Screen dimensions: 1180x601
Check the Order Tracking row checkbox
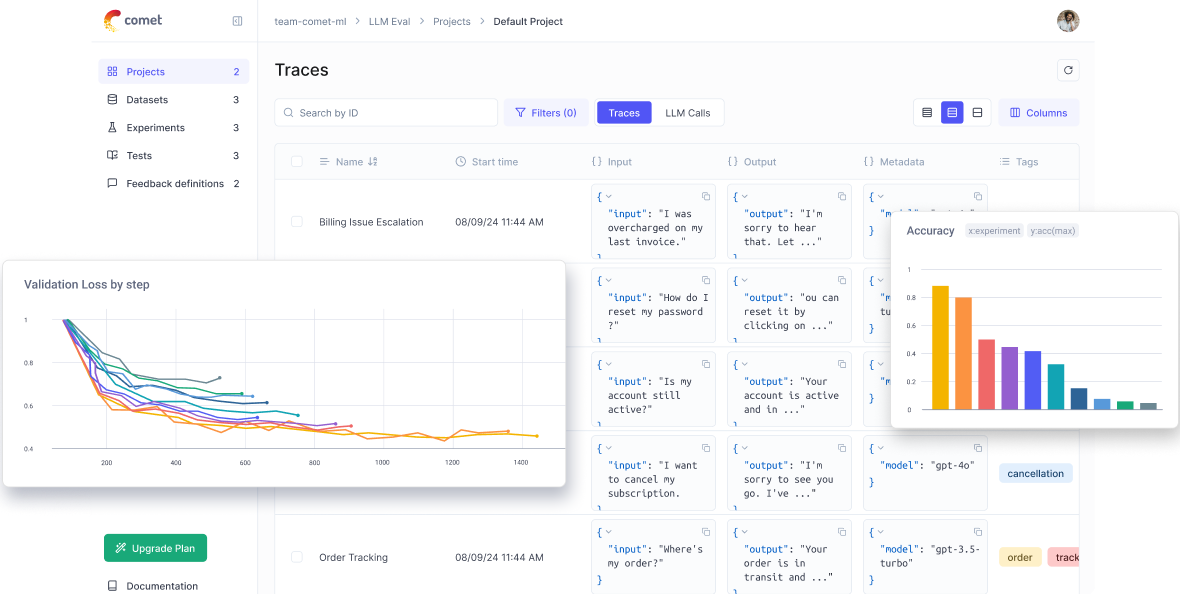coord(296,557)
